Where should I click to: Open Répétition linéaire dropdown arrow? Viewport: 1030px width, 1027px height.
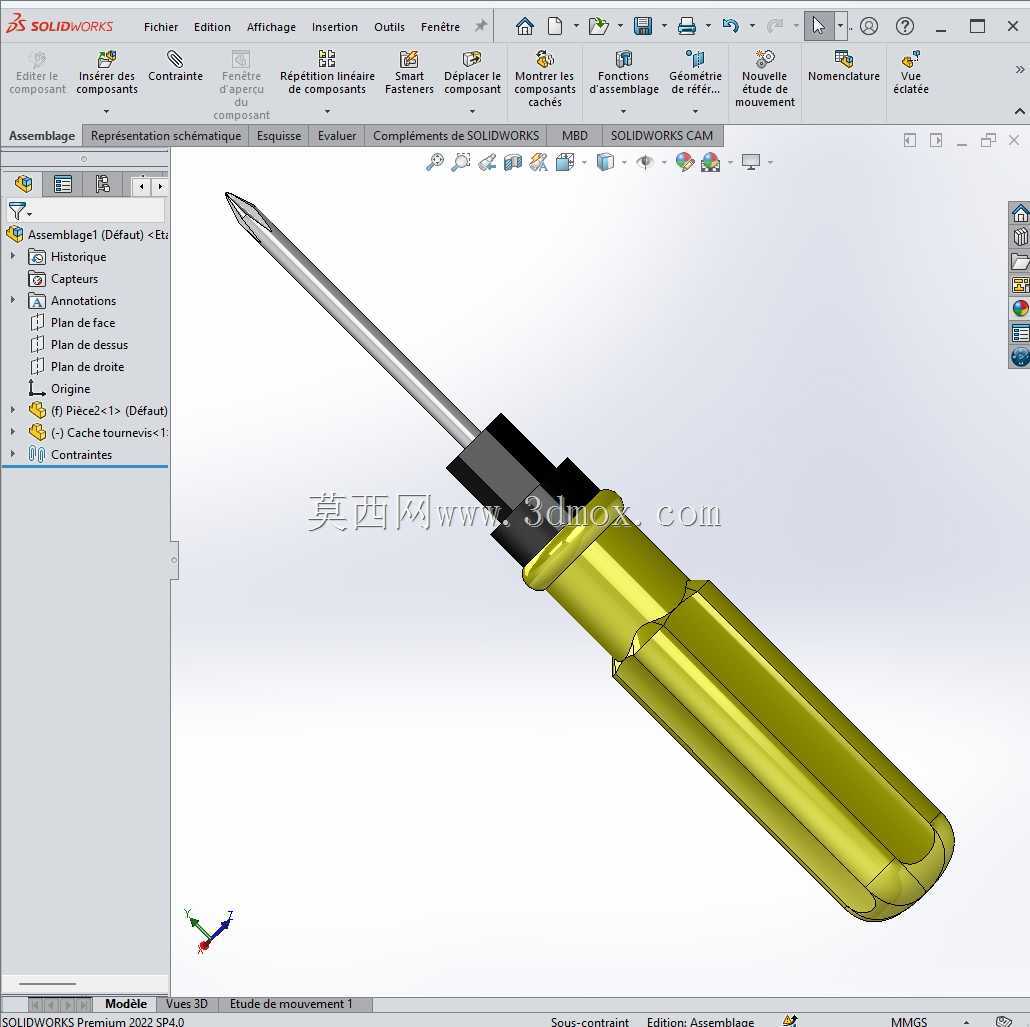click(327, 112)
